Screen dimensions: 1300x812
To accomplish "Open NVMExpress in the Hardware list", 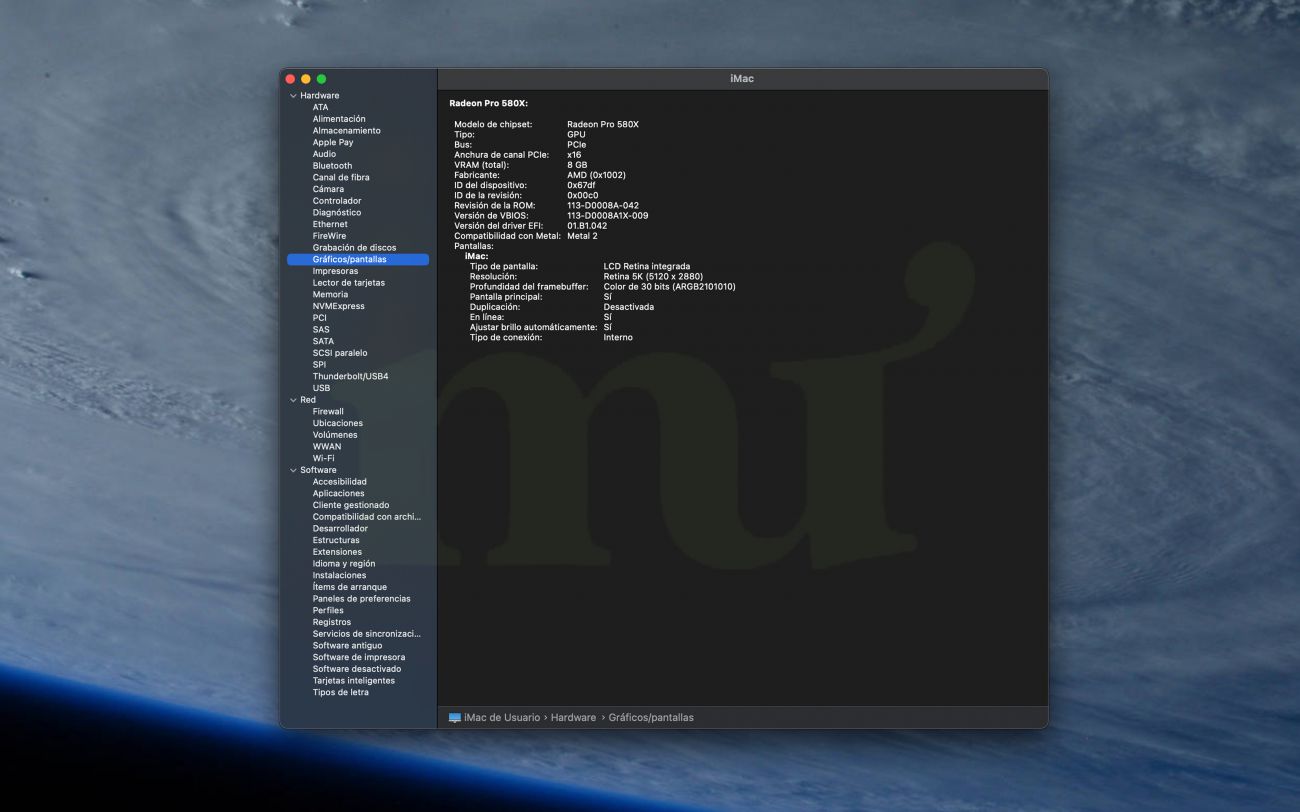I will pyautogui.click(x=338, y=307).
